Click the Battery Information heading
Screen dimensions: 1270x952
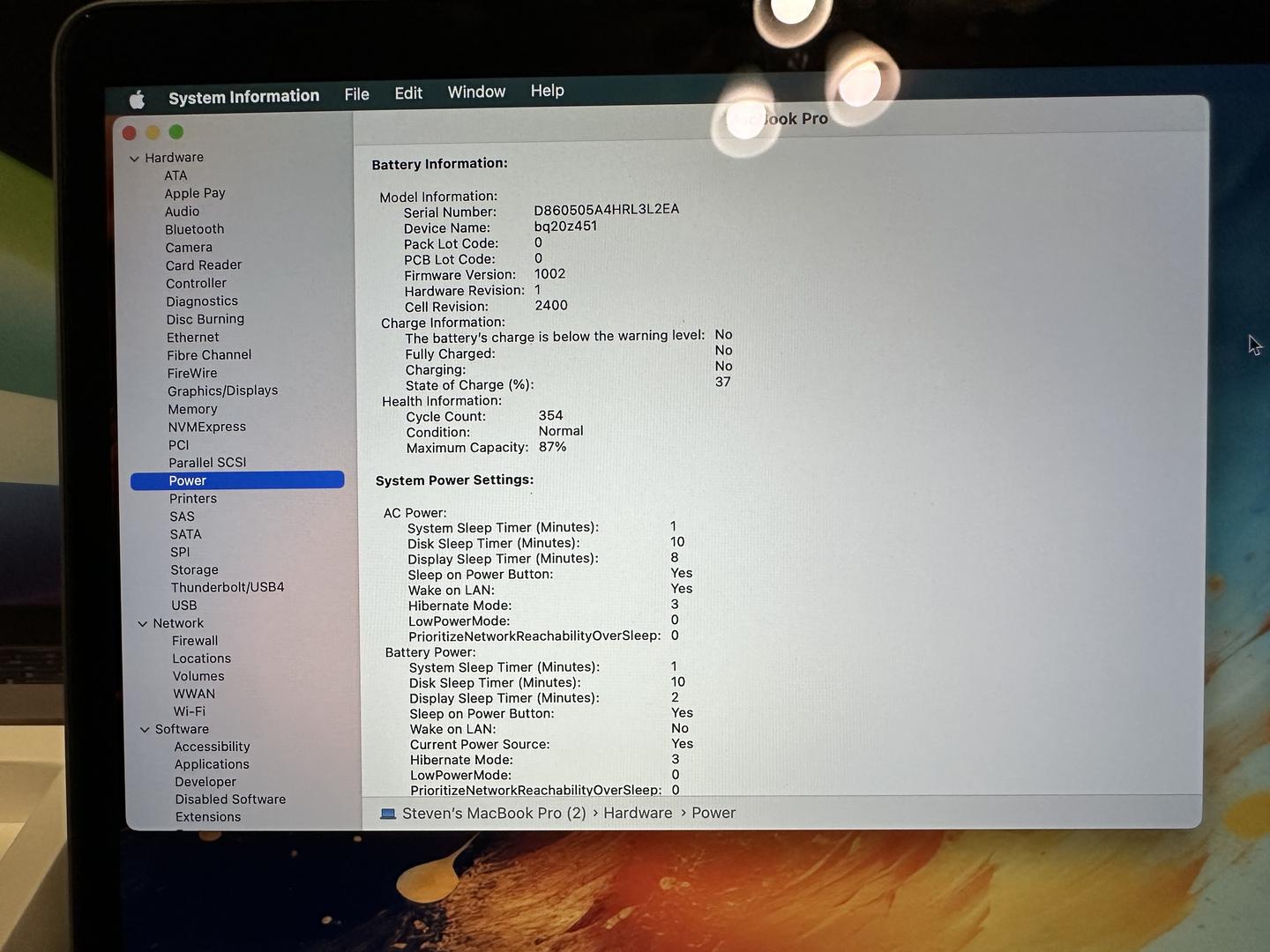440,164
